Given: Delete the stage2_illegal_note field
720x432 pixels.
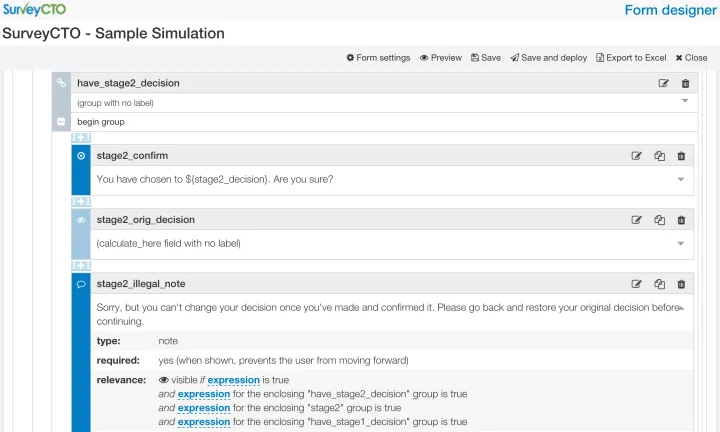Looking at the screenshot, I should [681, 284].
